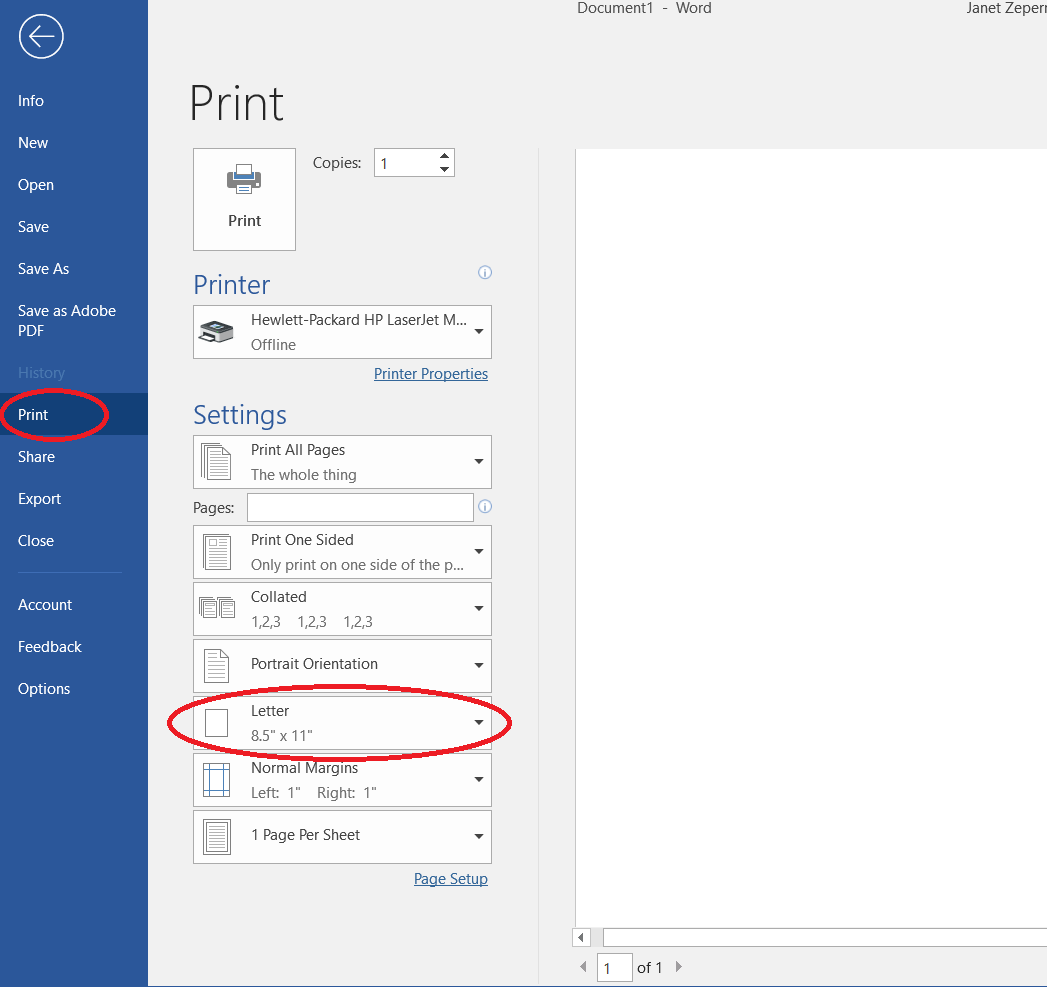Click the Normal Margins icon
Image resolution: width=1047 pixels, height=987 pixels.
[x=216, y=780]
